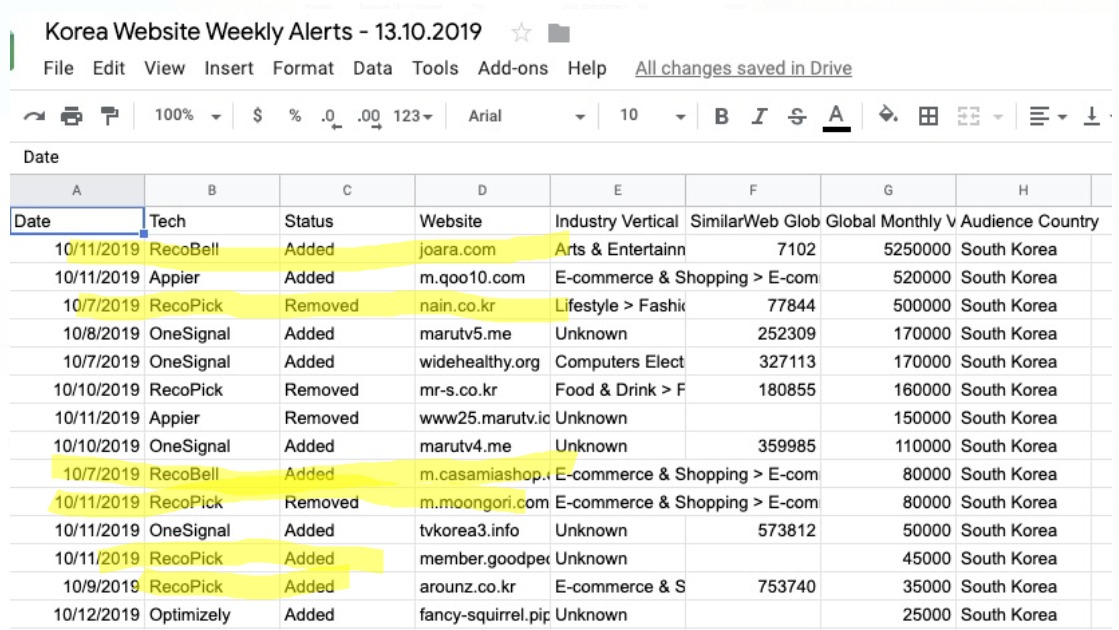Star this spreadsheet document
The height and width of the screenshot is (630, 1119).
[520, 33]
